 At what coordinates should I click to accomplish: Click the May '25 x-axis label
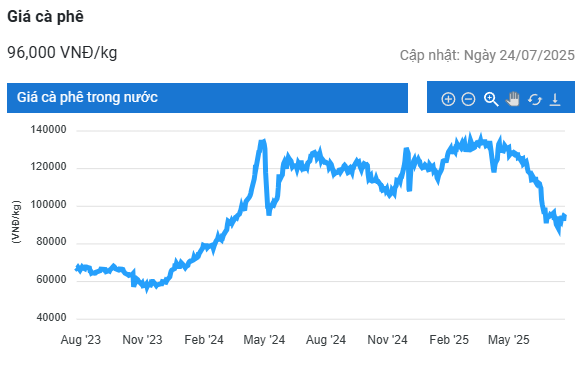[509, 340]
